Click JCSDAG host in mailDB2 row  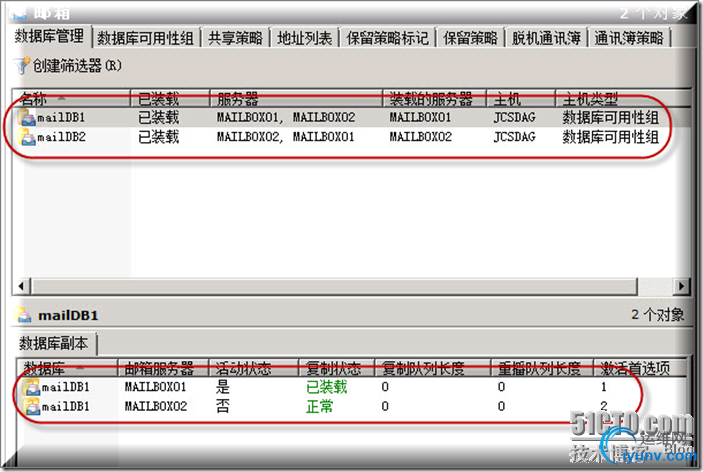tap(515, 137)
